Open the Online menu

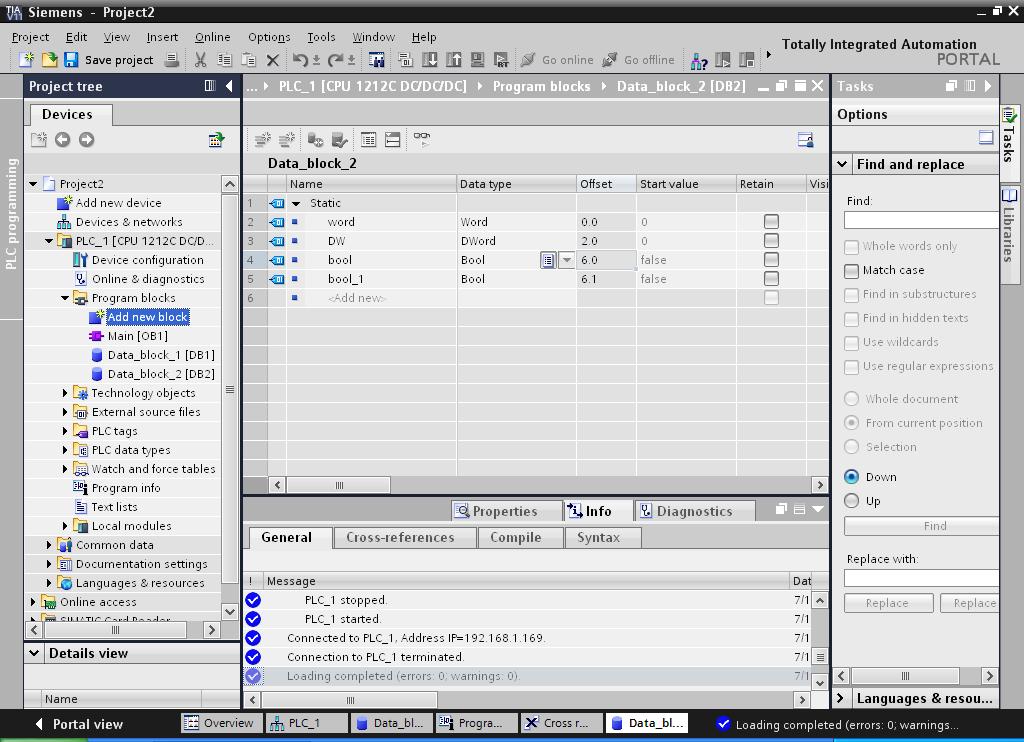coord(212,37)
